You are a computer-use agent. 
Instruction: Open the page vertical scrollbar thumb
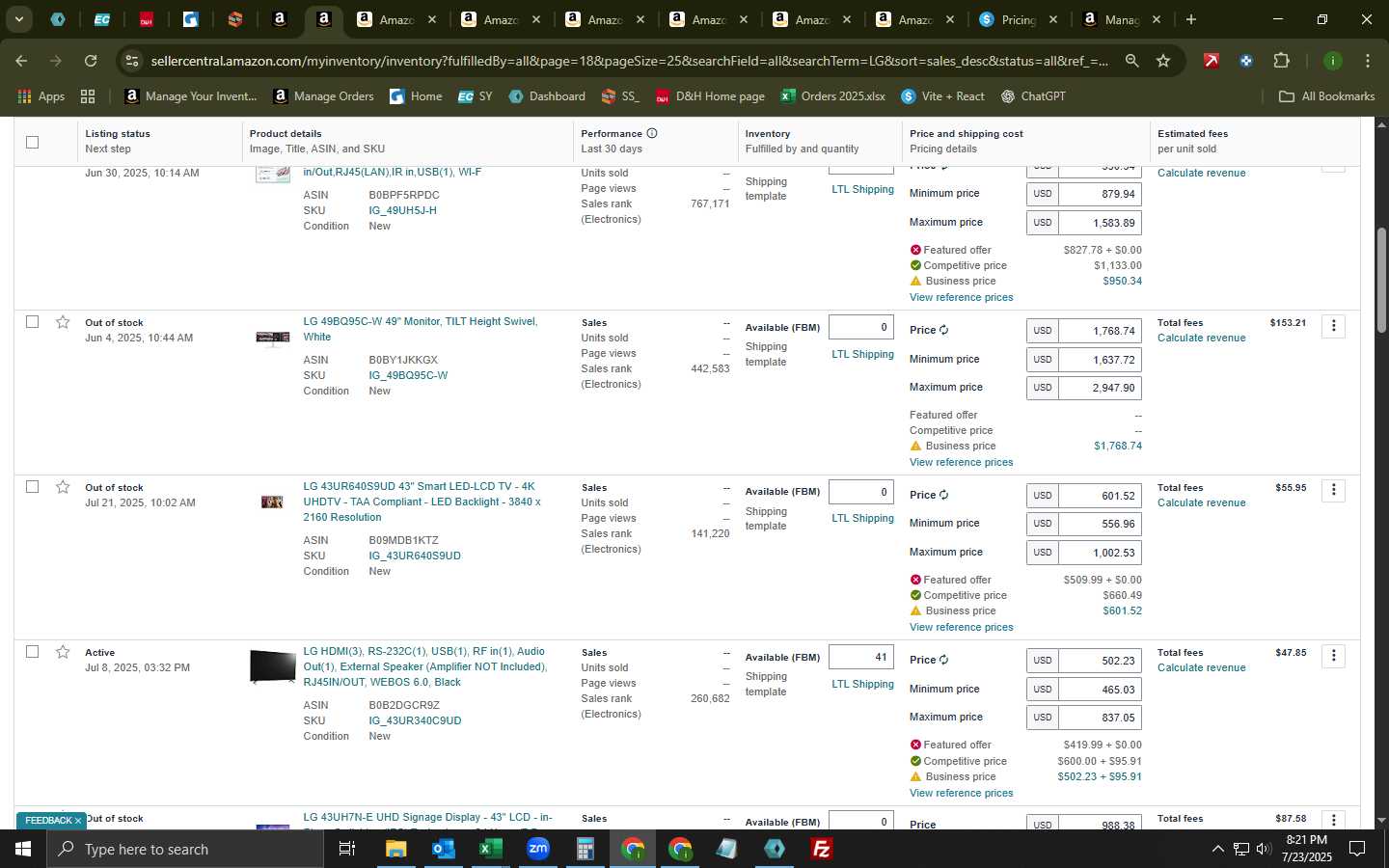[x=1380, y=280]
